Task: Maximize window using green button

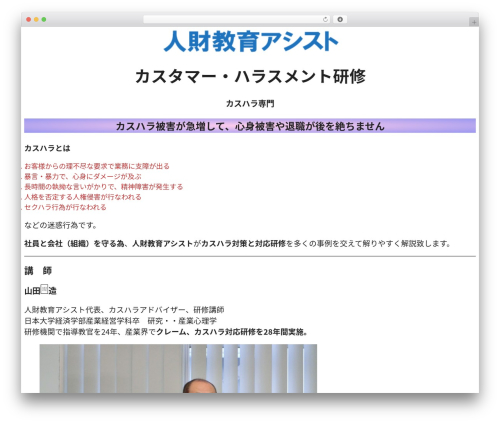Action: 44,20
